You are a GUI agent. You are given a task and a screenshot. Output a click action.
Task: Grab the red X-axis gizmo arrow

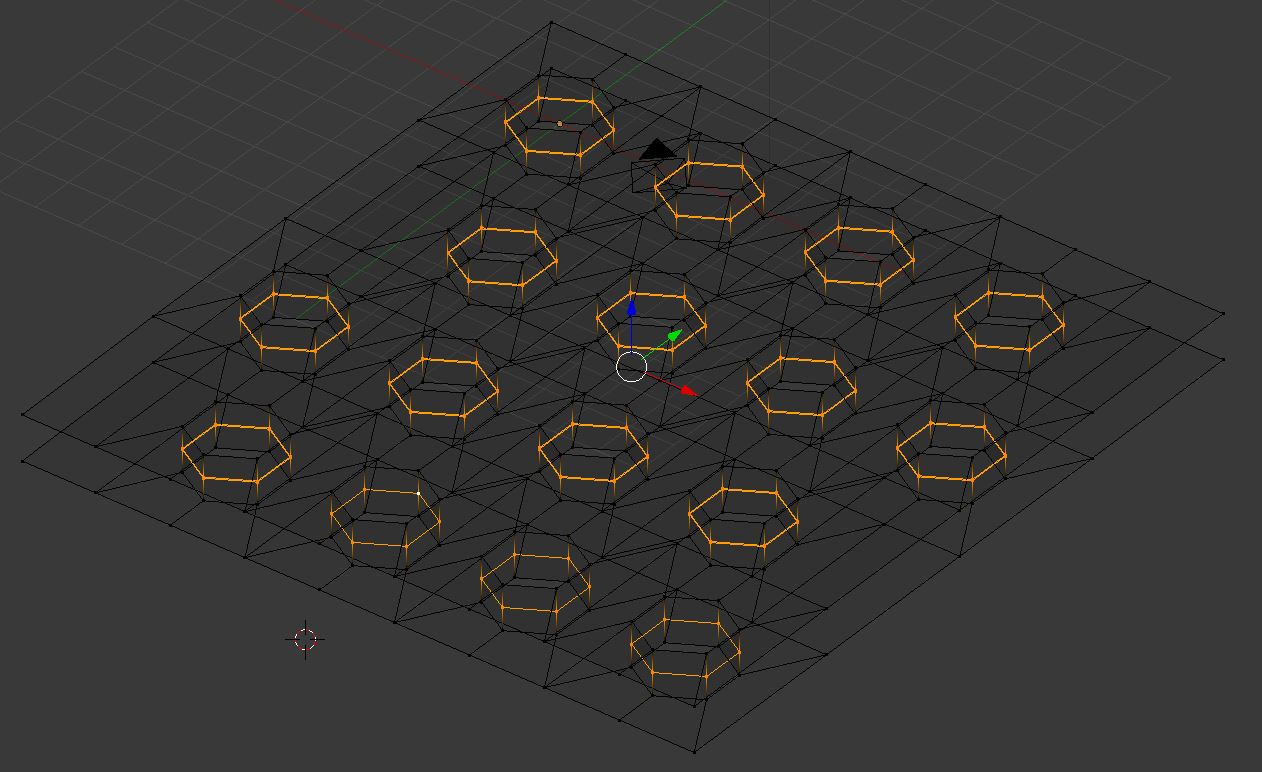coord(688,390)
